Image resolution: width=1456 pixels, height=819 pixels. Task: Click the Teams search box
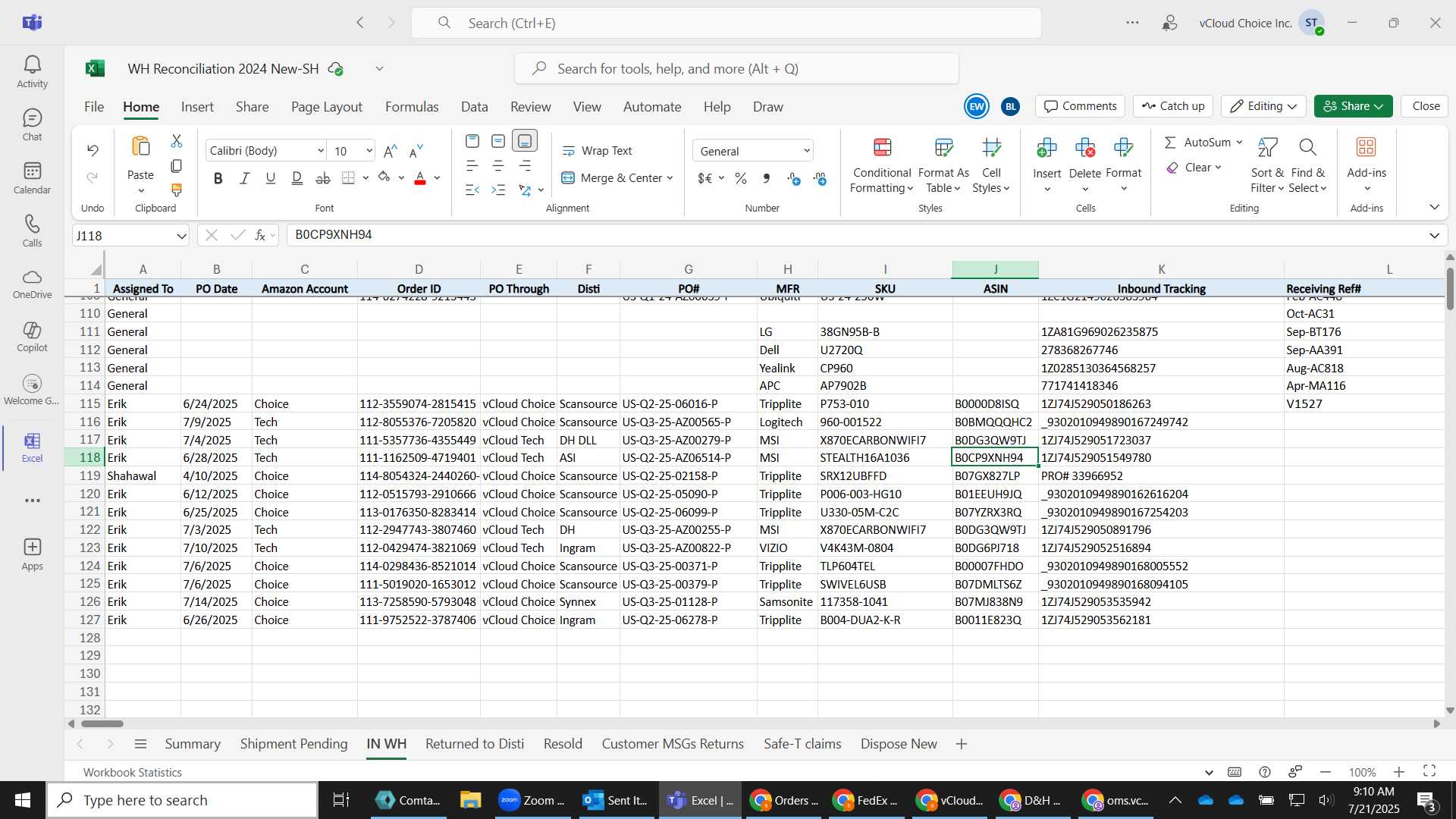click(726, 23)
